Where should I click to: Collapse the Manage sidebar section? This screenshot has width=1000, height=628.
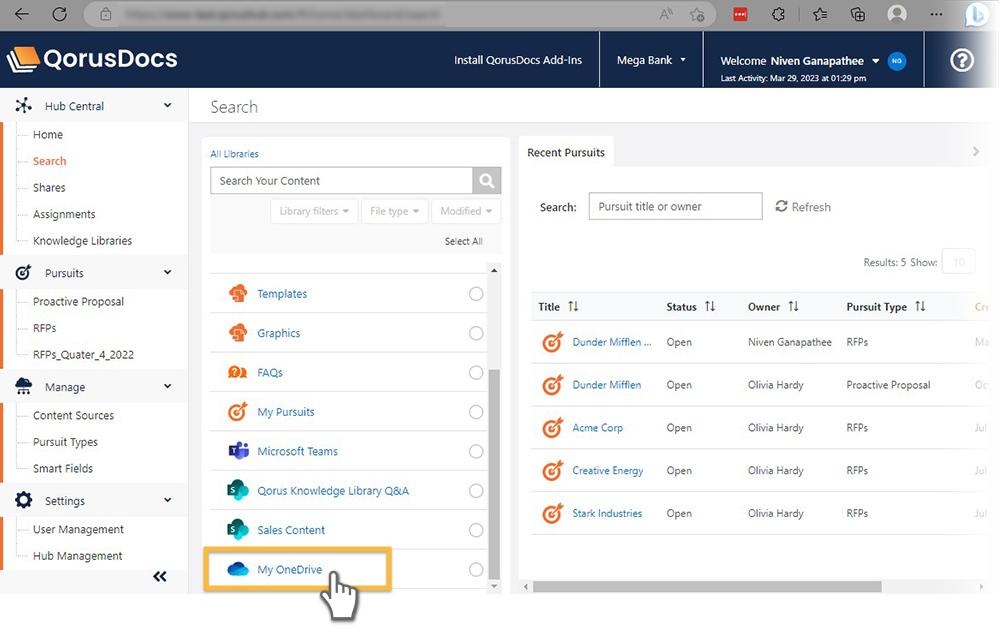pos(167,386)
